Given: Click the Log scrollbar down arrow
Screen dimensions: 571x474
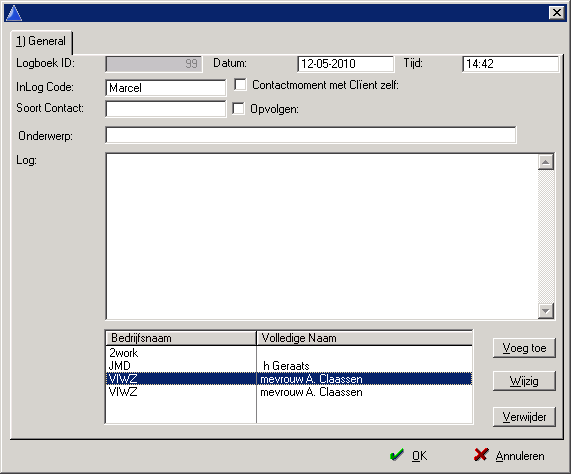Looking at the screenshot, I should click(x=546, y=311).
